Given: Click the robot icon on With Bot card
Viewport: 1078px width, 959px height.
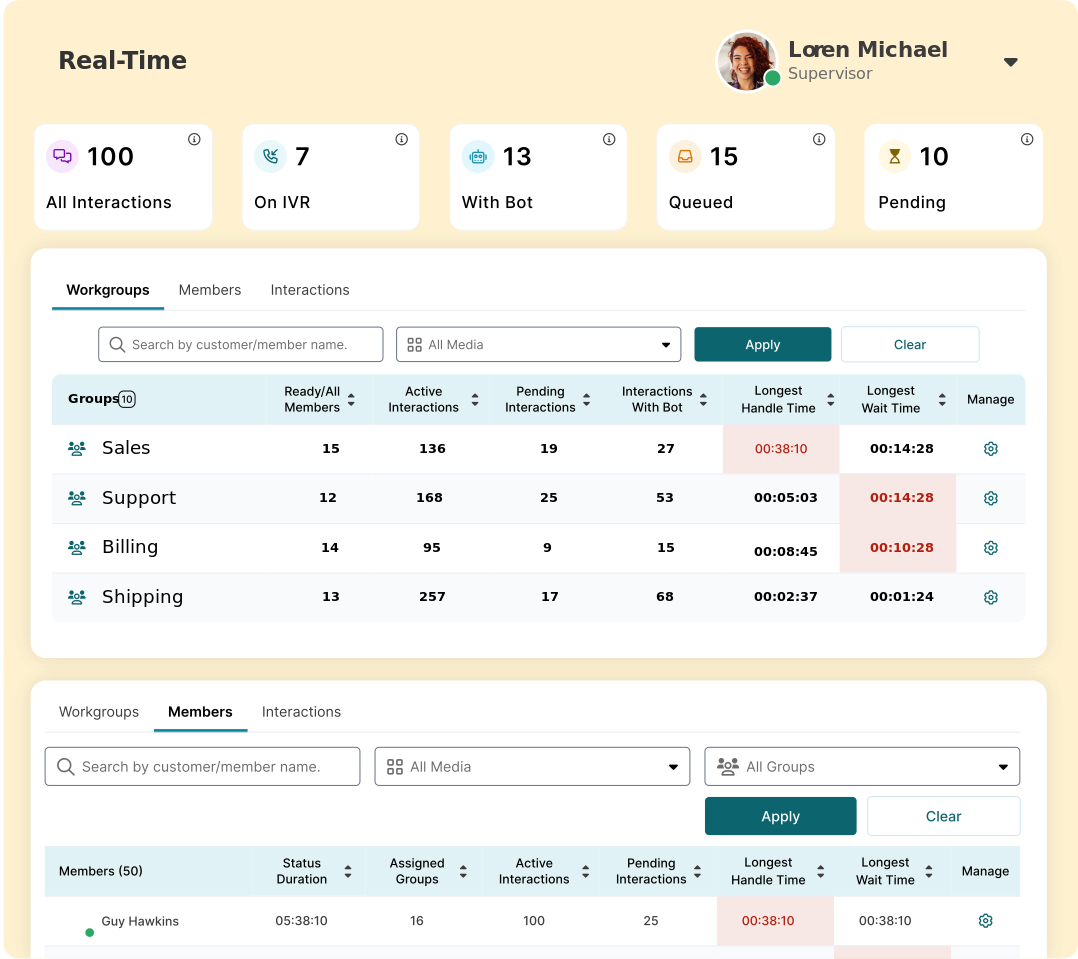Looking at the screenshot, I should pos(478,156).
